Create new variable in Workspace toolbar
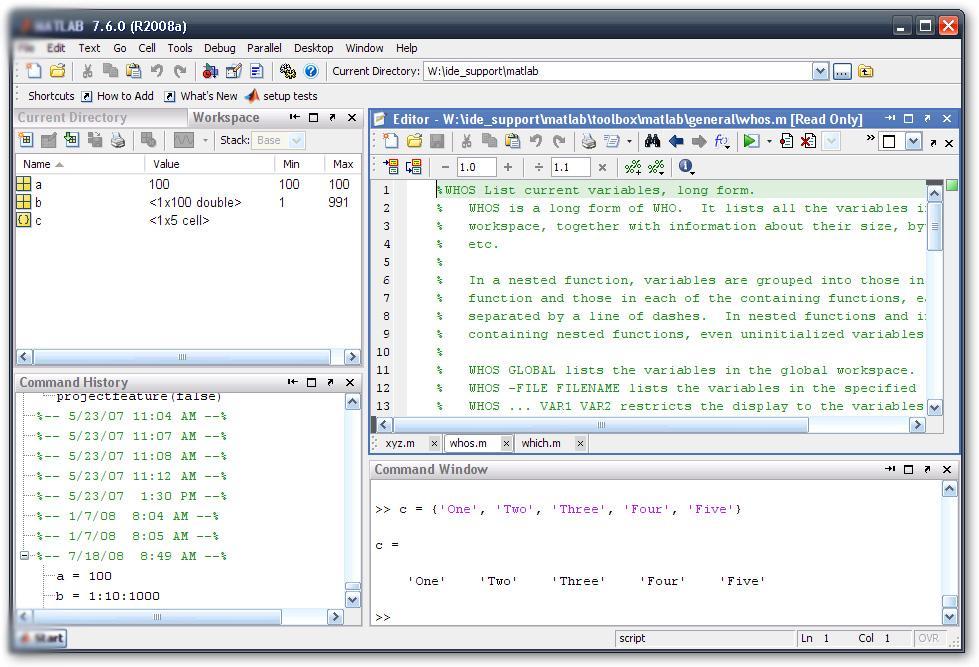 [26, 140]
